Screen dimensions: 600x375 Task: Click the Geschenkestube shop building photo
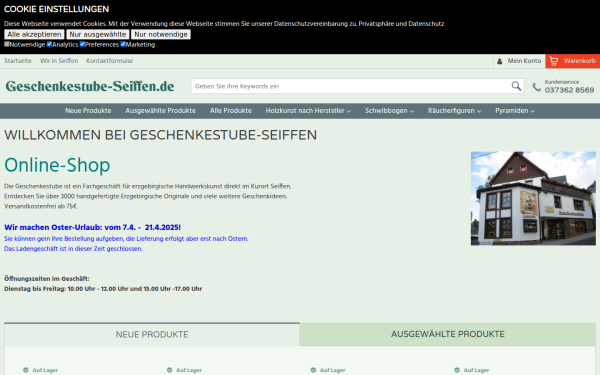pos(533,198)
